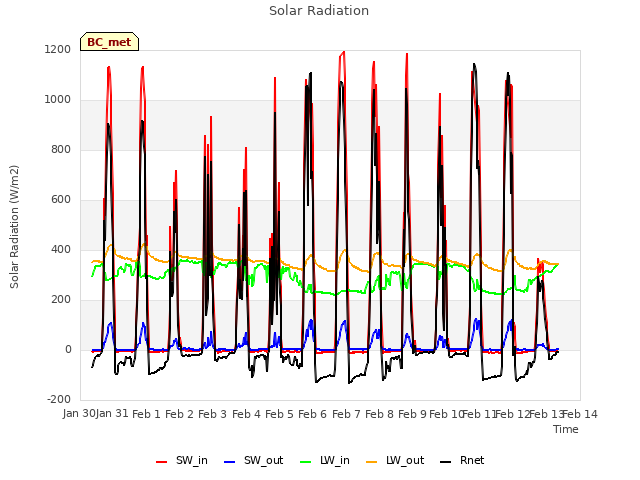Click the Solar Radiation (W/m2) y-axis title
The image size is (640, 480).
(x=14, y=227)
